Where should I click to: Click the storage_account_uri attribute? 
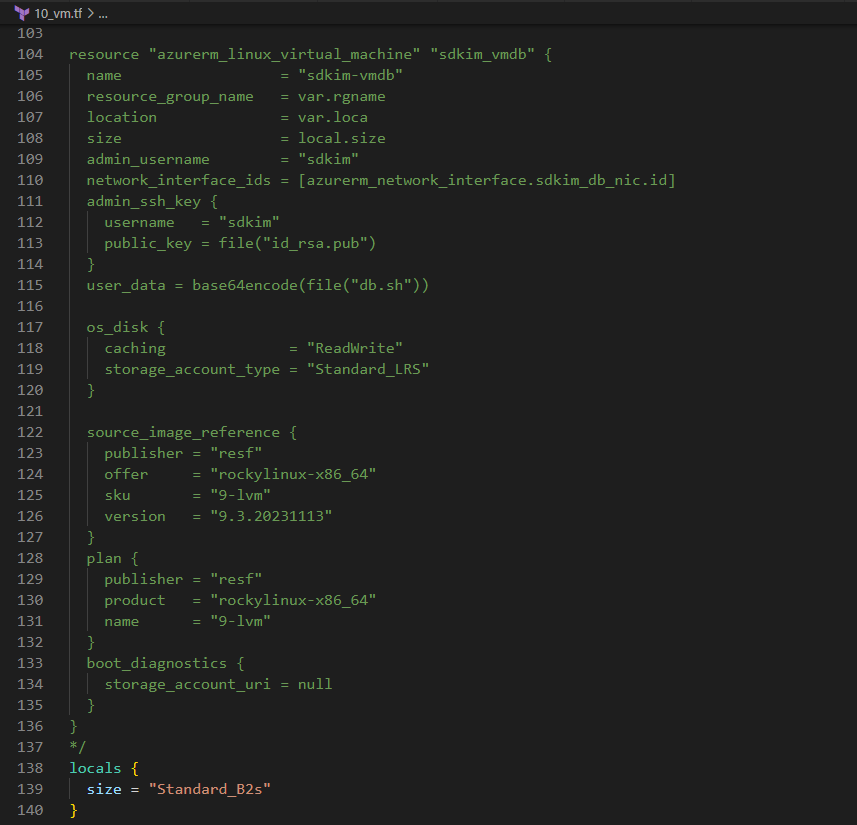coord(187,684)
